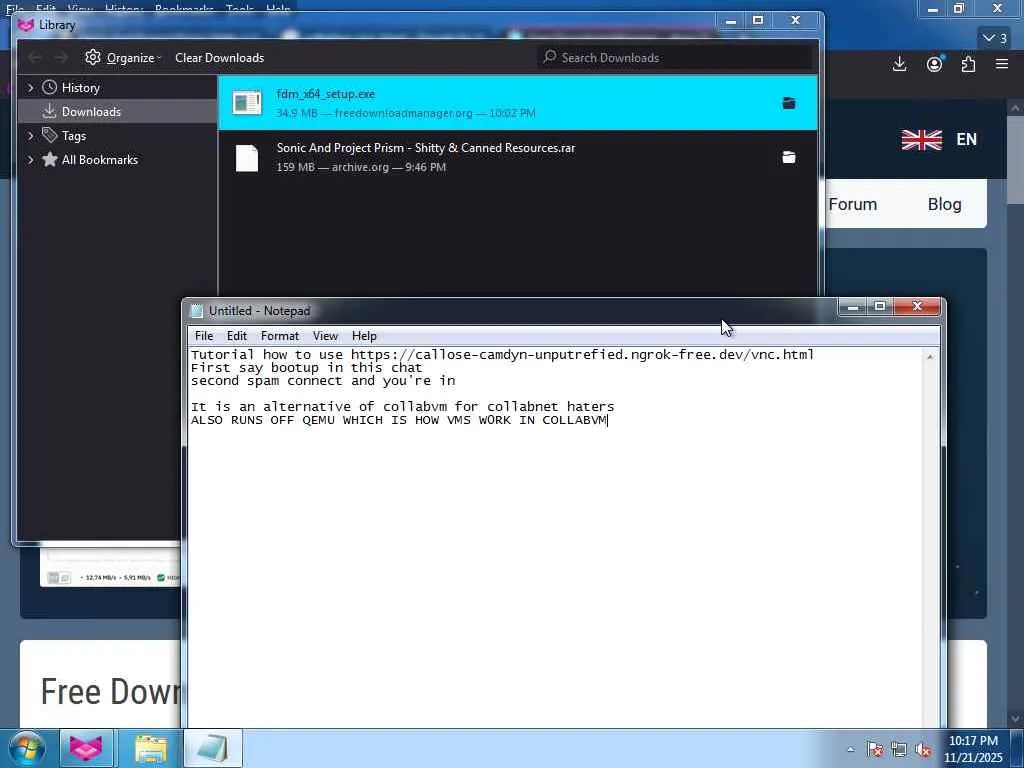The height and width of the screenshot is (768, 1024).
Task: Switch to browser fox icon in taskbar
Action: (86, 748)
